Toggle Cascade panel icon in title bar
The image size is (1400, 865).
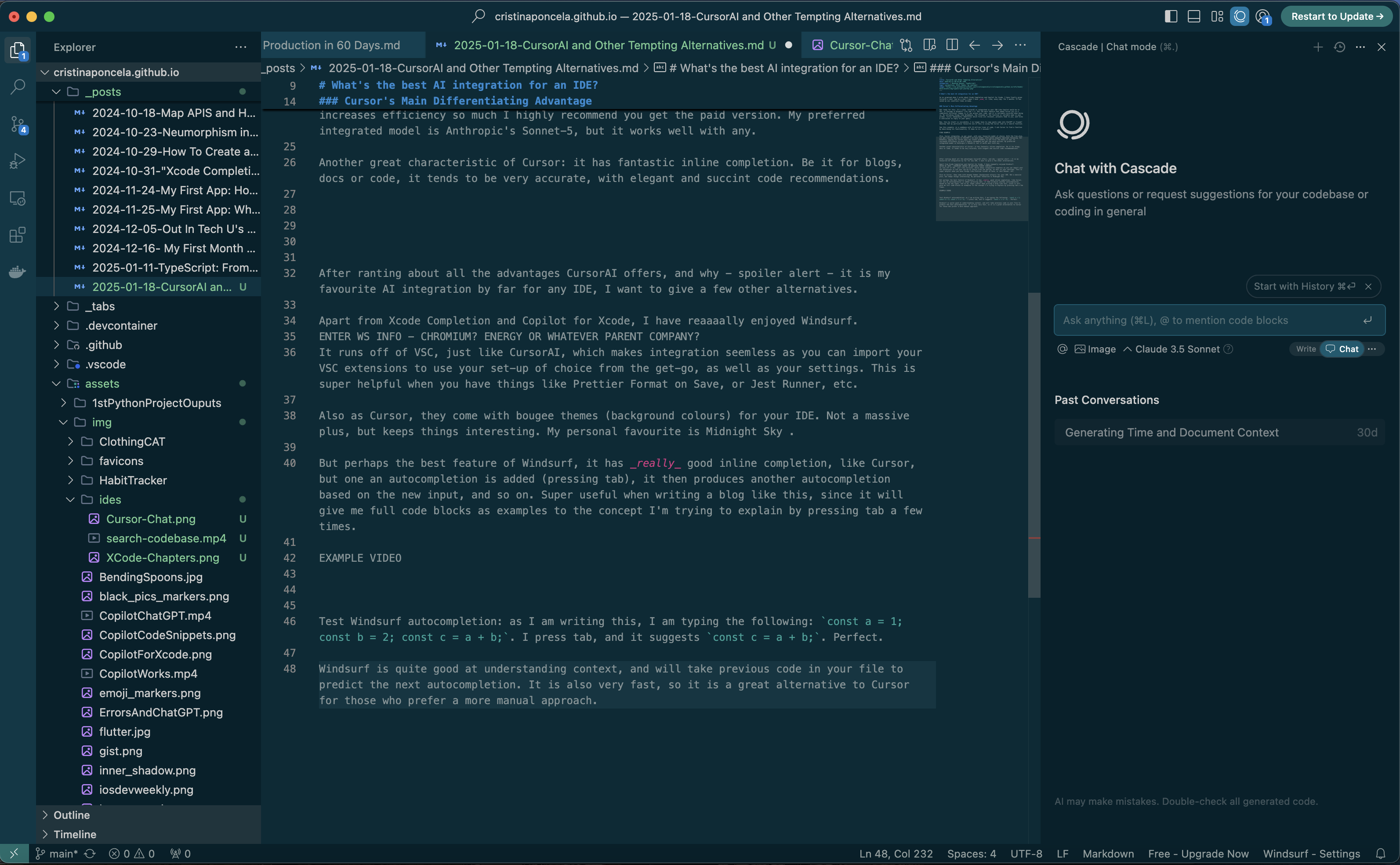click(1240, 16)
